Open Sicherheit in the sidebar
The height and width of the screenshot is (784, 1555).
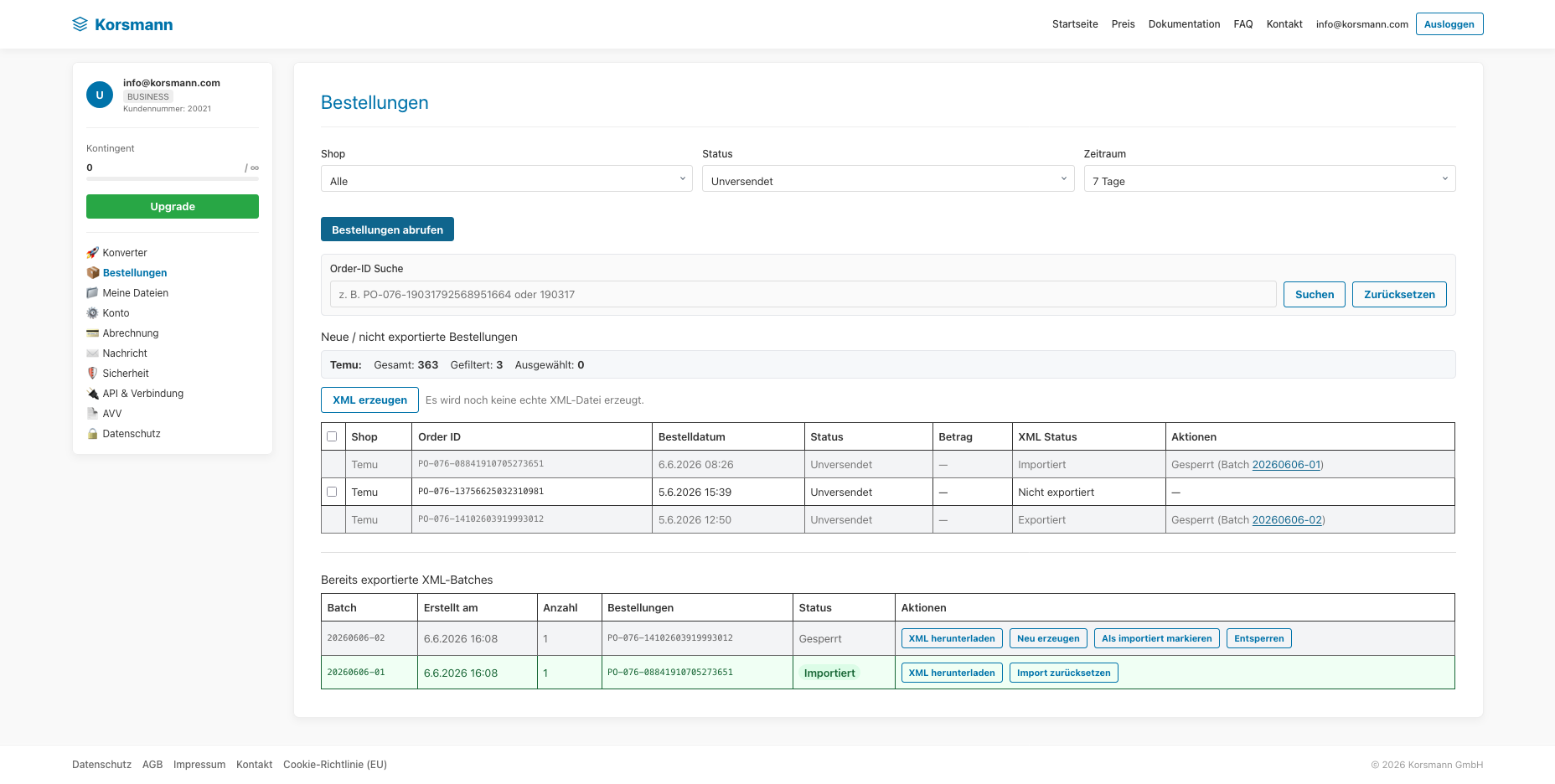pos(126,374)
